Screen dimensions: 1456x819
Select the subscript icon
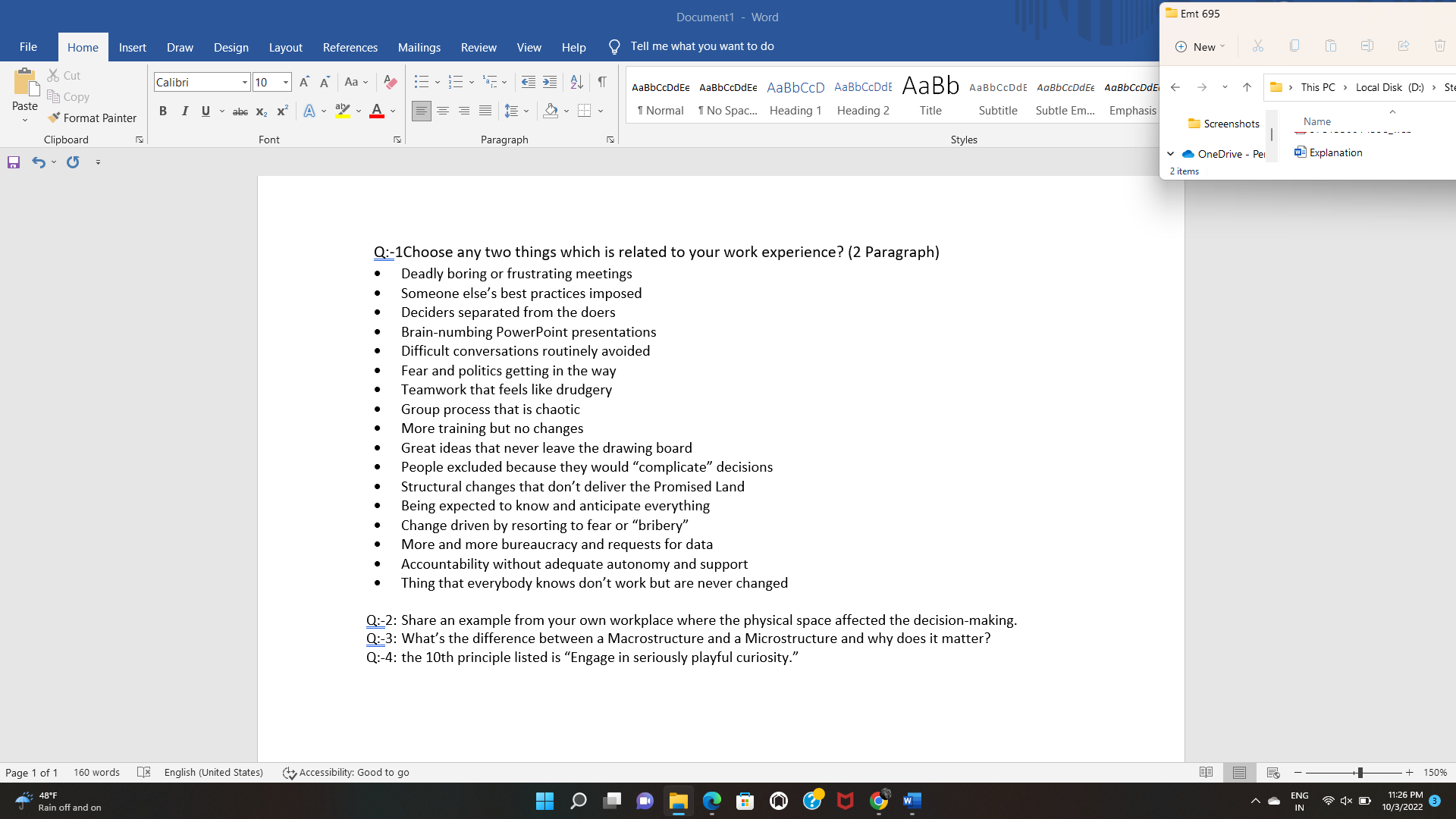tap(261, 111)
